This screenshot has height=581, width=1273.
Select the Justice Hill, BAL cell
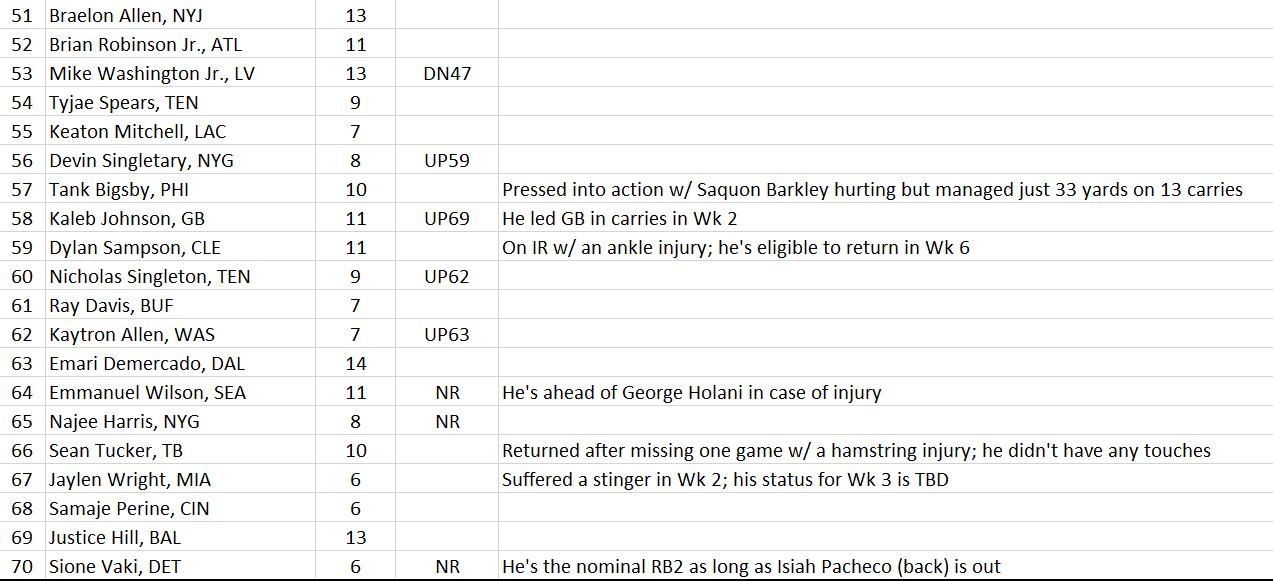(179, 537)
